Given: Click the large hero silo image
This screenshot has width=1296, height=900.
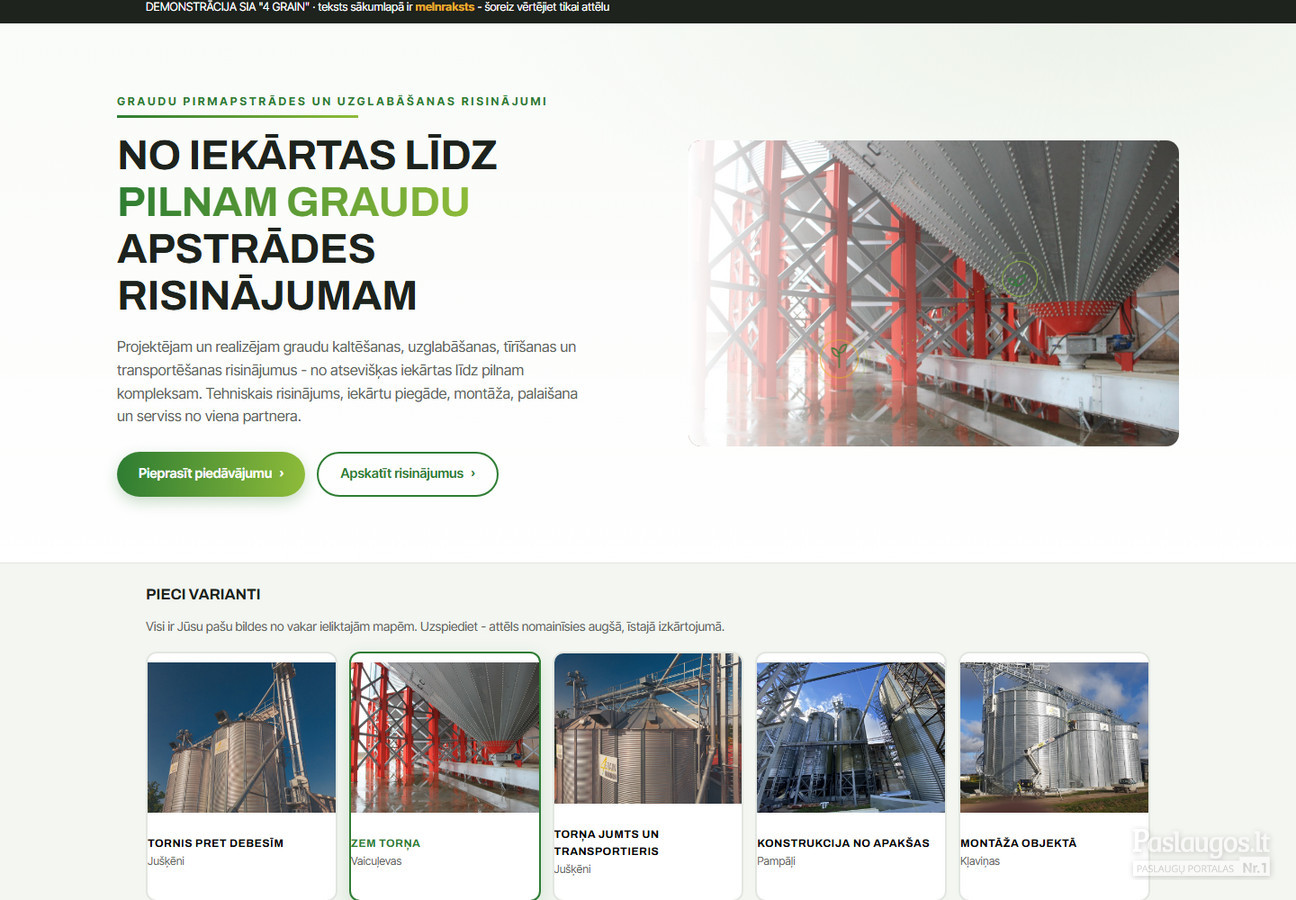Looking at the screenshot, I should pos(933,293).
